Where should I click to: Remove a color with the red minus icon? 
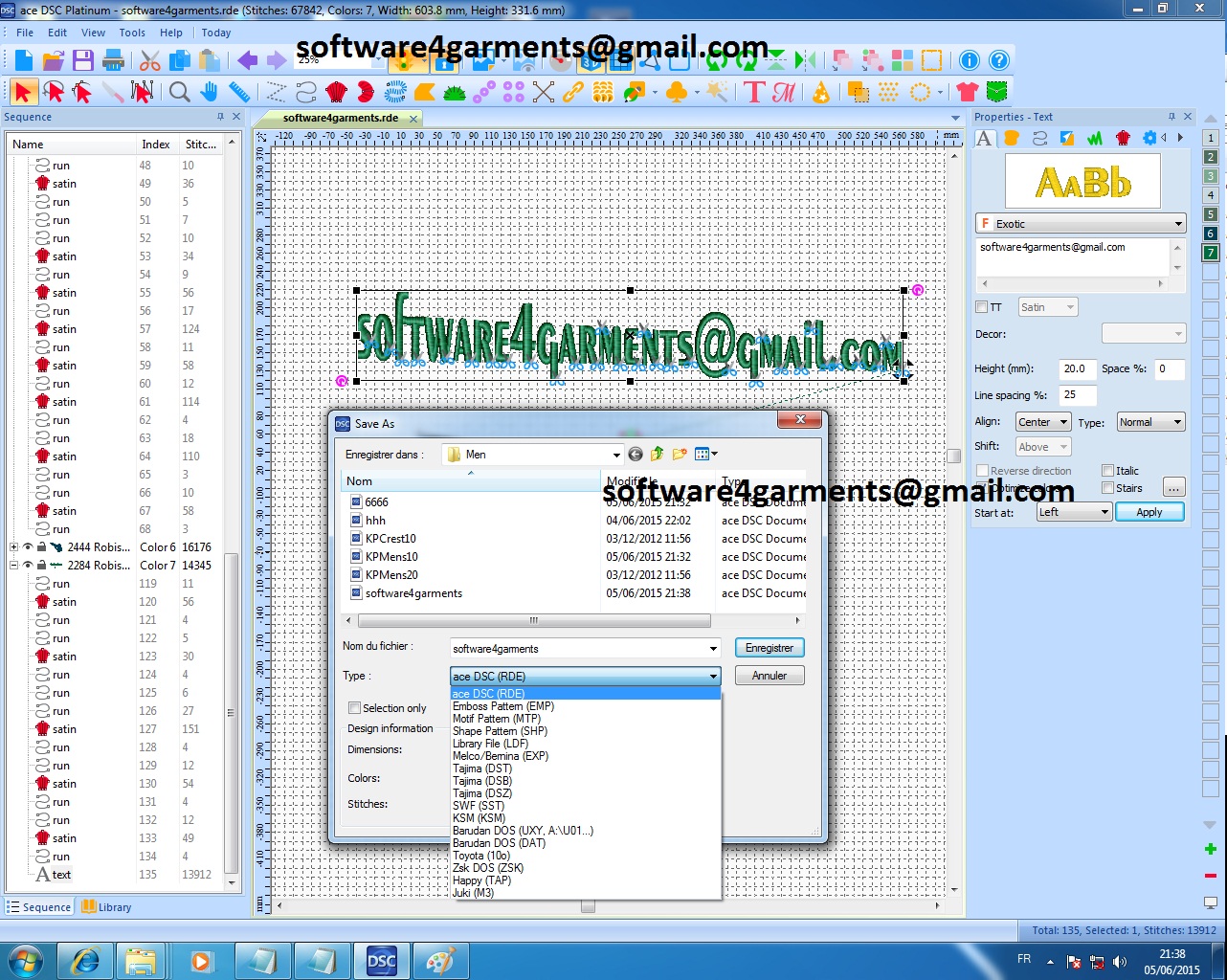(1211, 876)
